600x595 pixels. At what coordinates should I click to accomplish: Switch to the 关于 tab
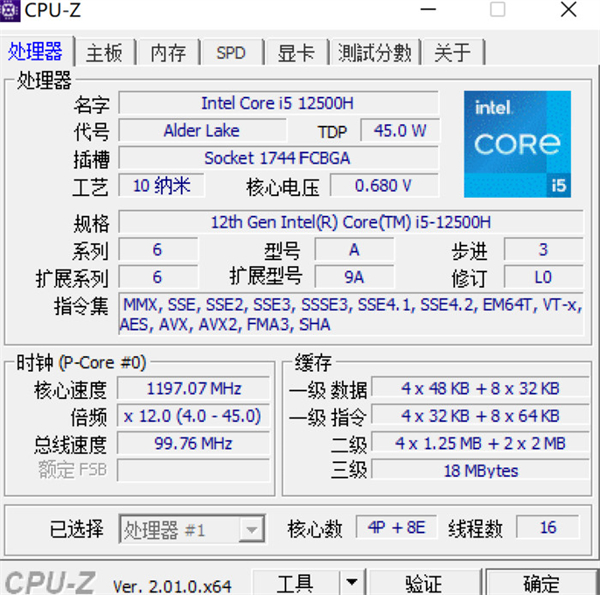coord(453,52)
